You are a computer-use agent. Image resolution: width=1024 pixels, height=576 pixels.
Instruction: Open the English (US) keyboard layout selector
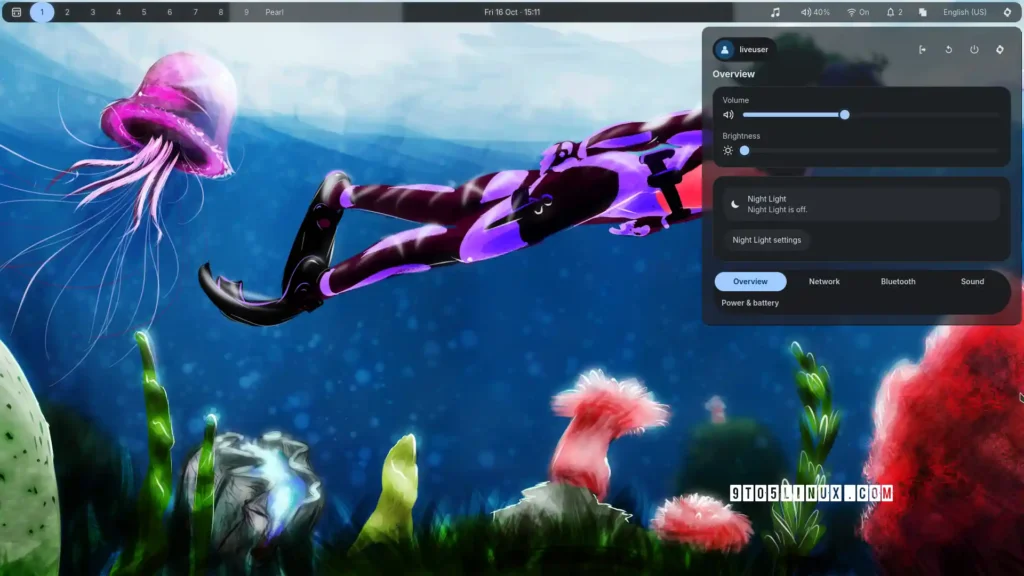tap(965, 12)
